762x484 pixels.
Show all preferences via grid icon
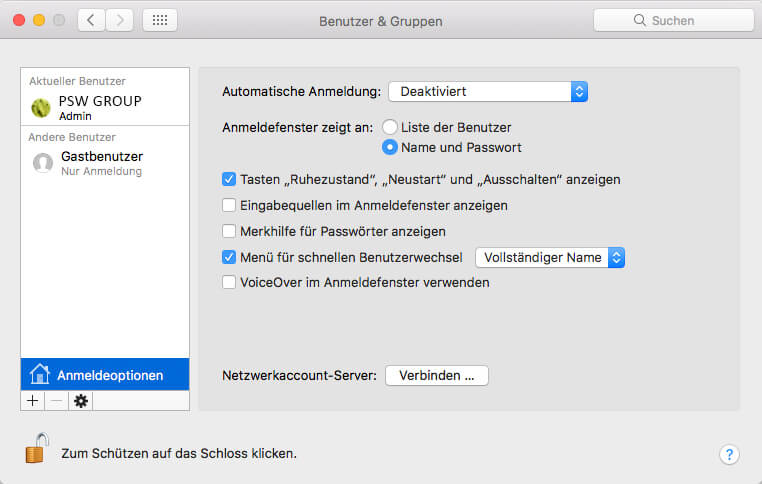pyautogui.click(x=160, y=20)
